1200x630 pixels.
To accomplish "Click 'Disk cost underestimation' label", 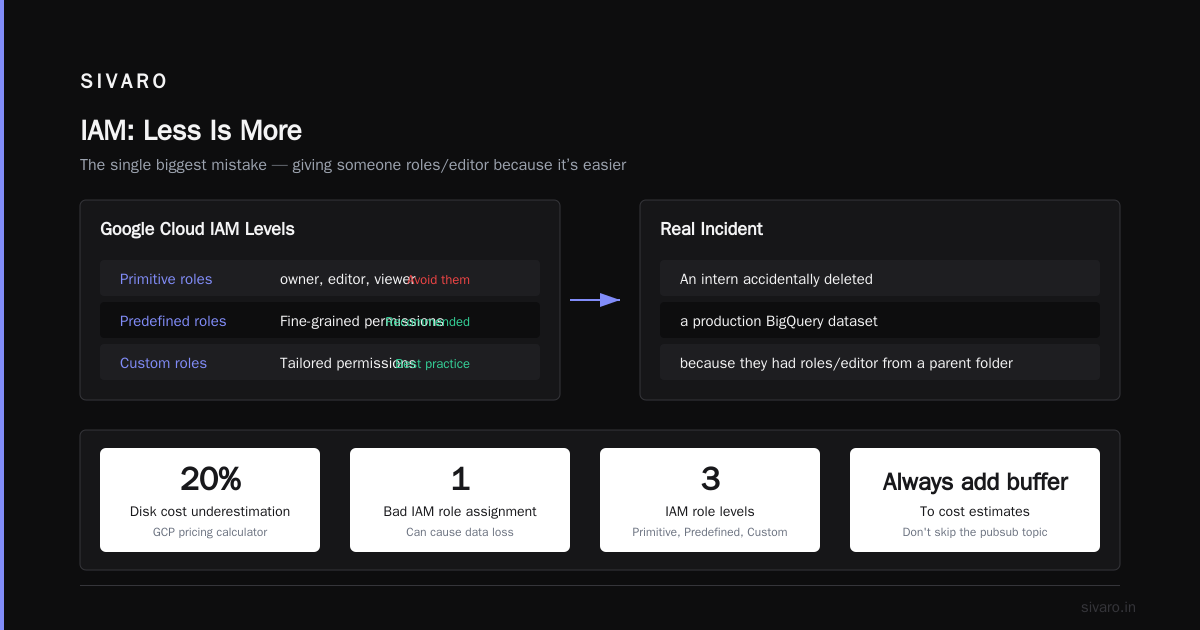I will (x=210, y=511).
